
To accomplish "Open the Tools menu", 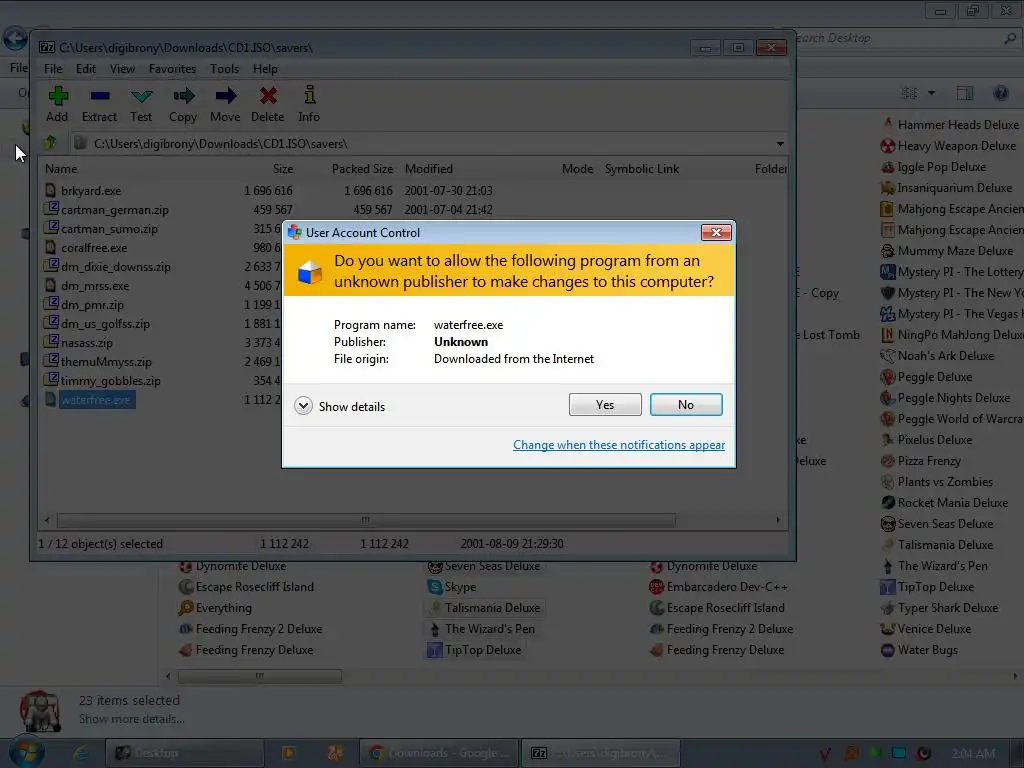I will click(224, 69).
